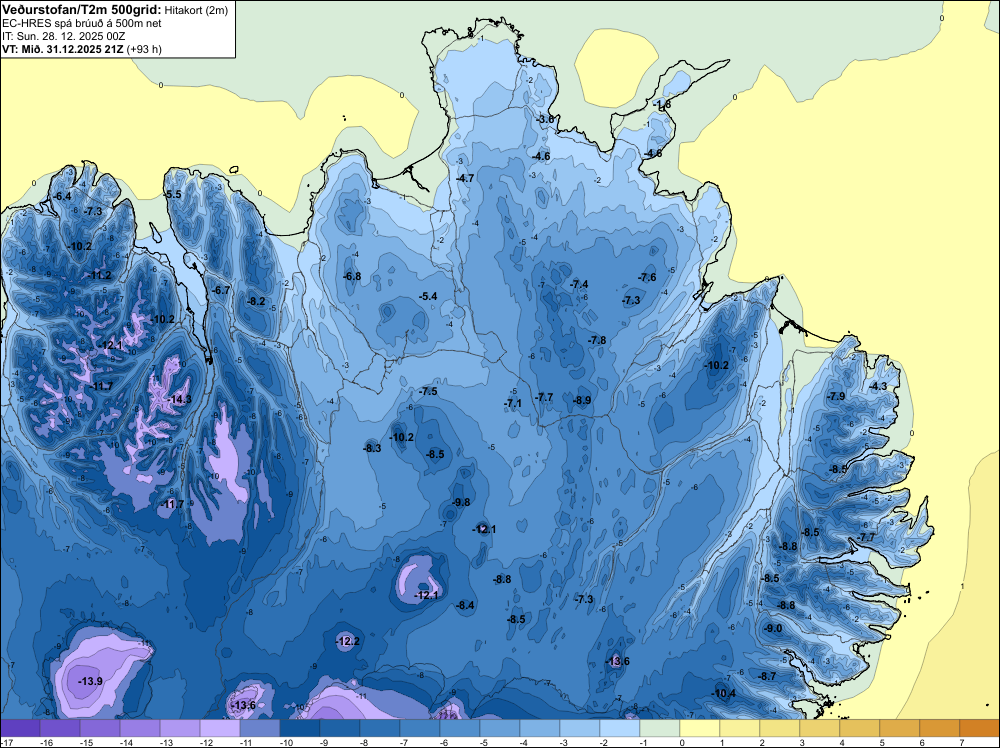Click the -7.1 temperature value on the map
This screenshot has width=1000, height=748.
point(513,403)
